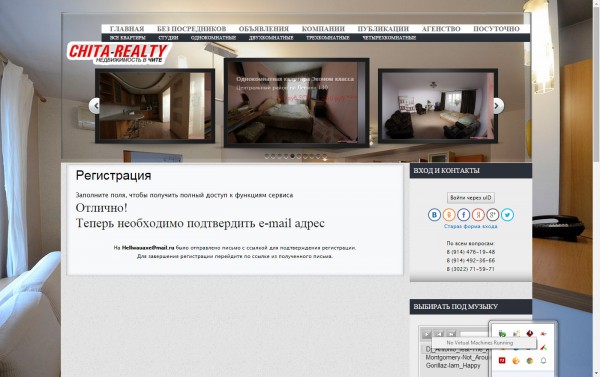The width and height of the screenshot is (600, 377).
Task: Log in with the Odnoklassniki icon
Action: pyautogui.click(x=449, y=215)
